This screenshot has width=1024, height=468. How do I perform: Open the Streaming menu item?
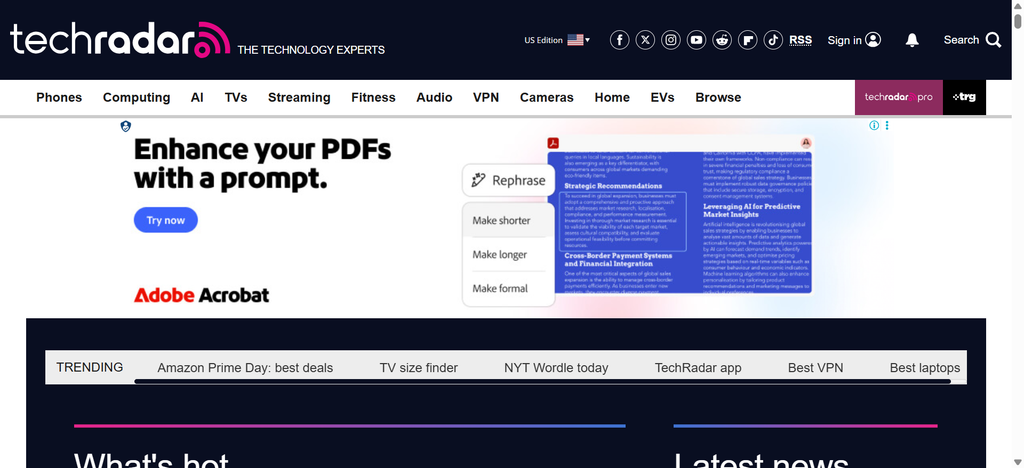[299, 97]
